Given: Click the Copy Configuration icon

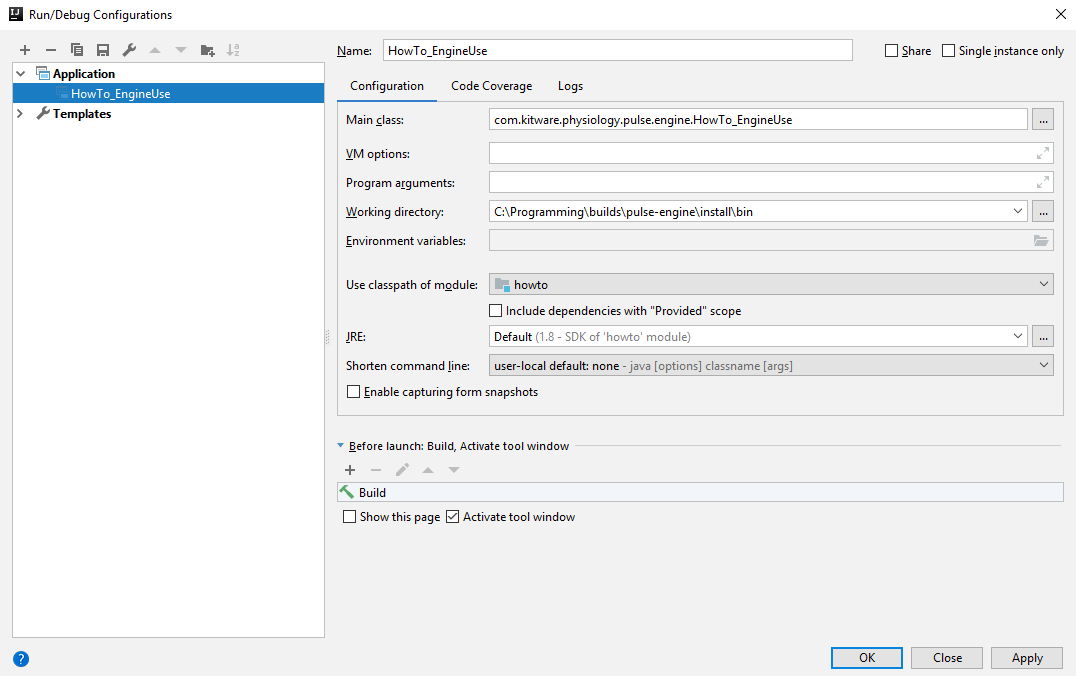Looking at the screenshot, I should (x=77, y=50).
